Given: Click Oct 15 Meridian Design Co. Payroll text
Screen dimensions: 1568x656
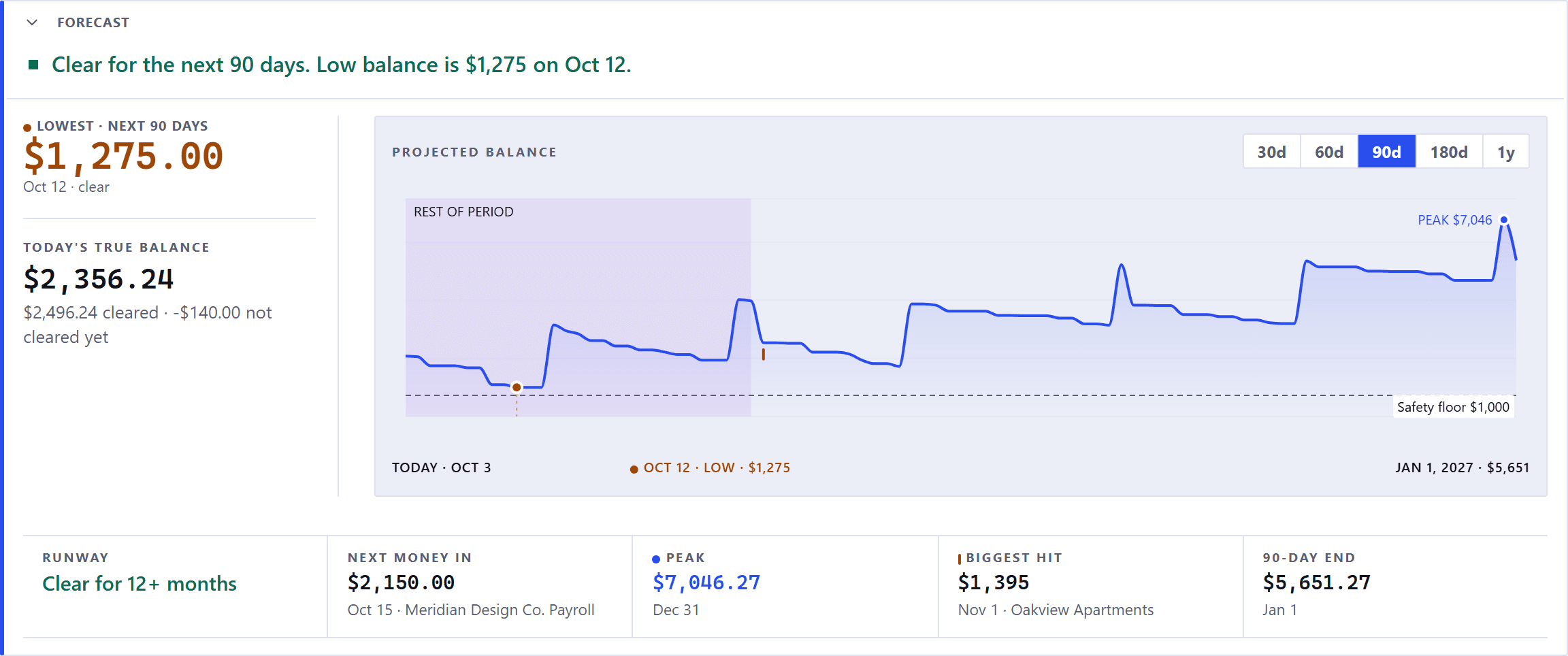Looking at the screenshot, I should [x=471, y=610].
